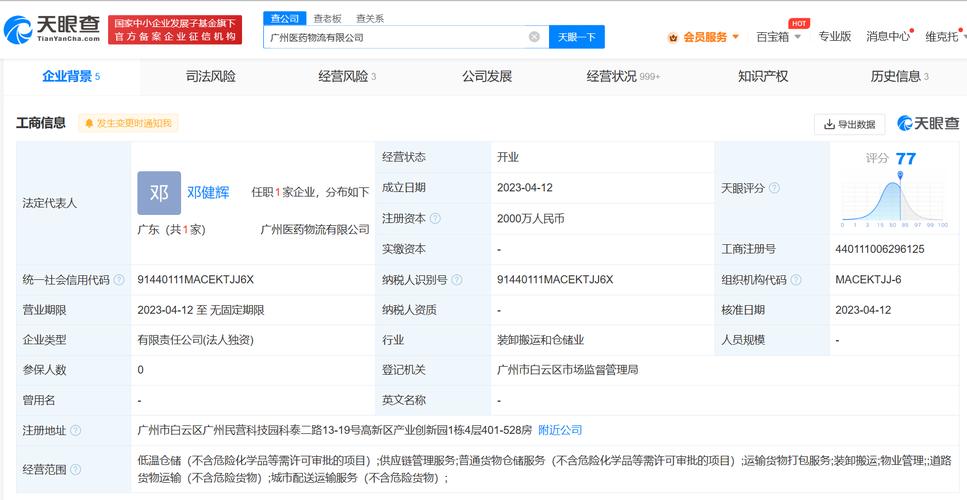967x500 pixels.
Task: Click the 工商注册号 value 440111006296125
Action: tap(879, 249)
